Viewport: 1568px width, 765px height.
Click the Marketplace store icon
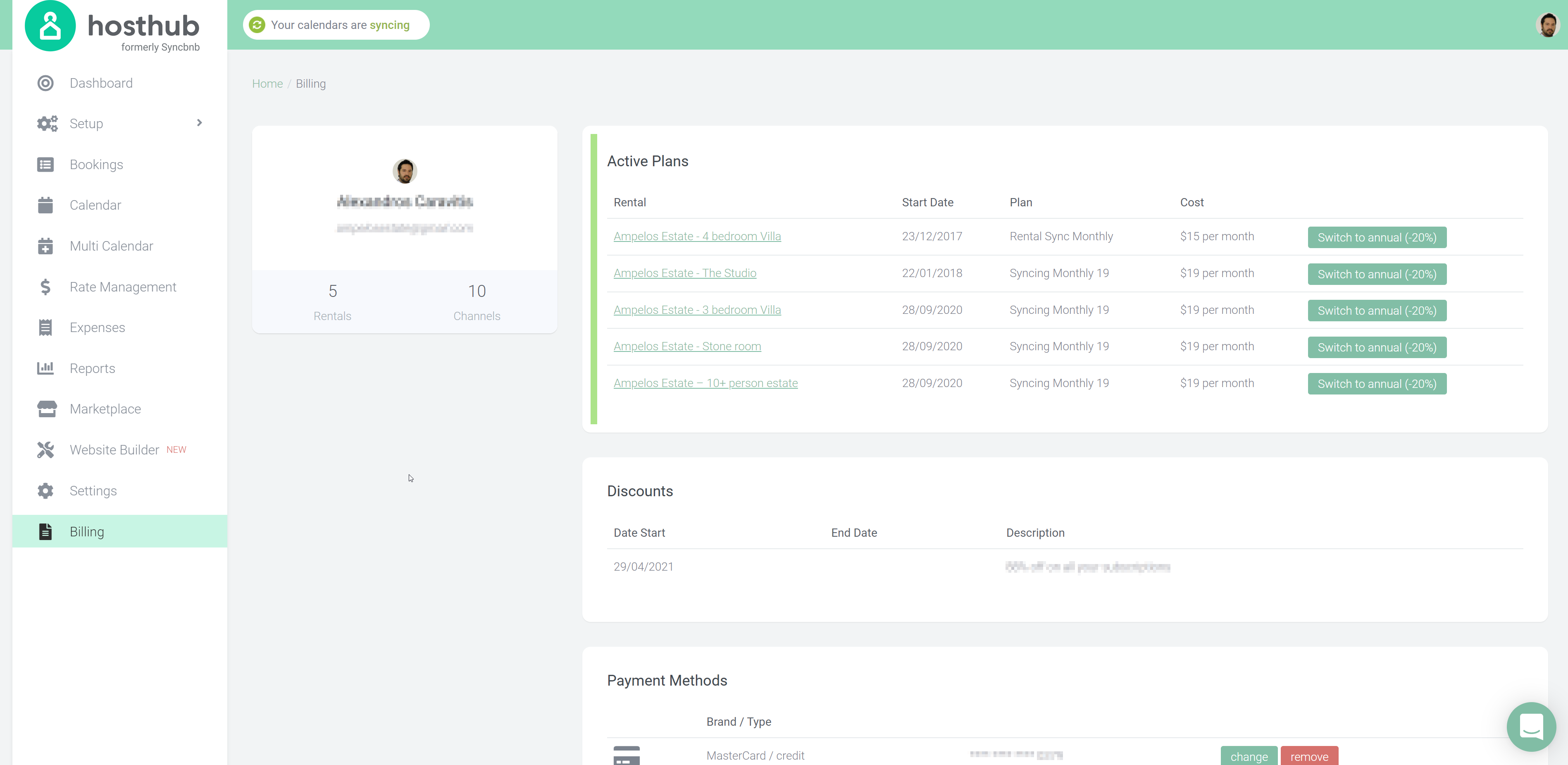point(47,409)
